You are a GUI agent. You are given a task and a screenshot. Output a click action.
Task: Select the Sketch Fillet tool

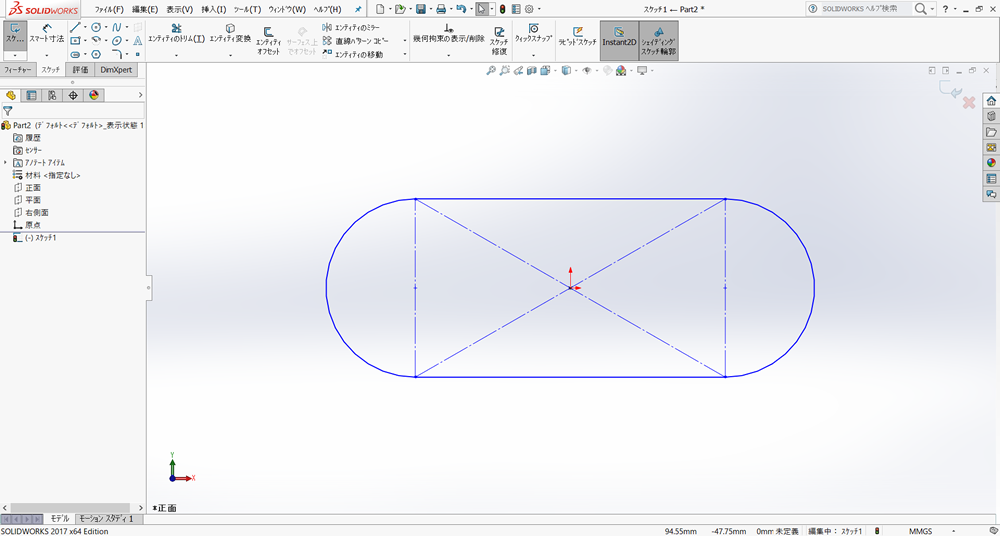[117, 55]
